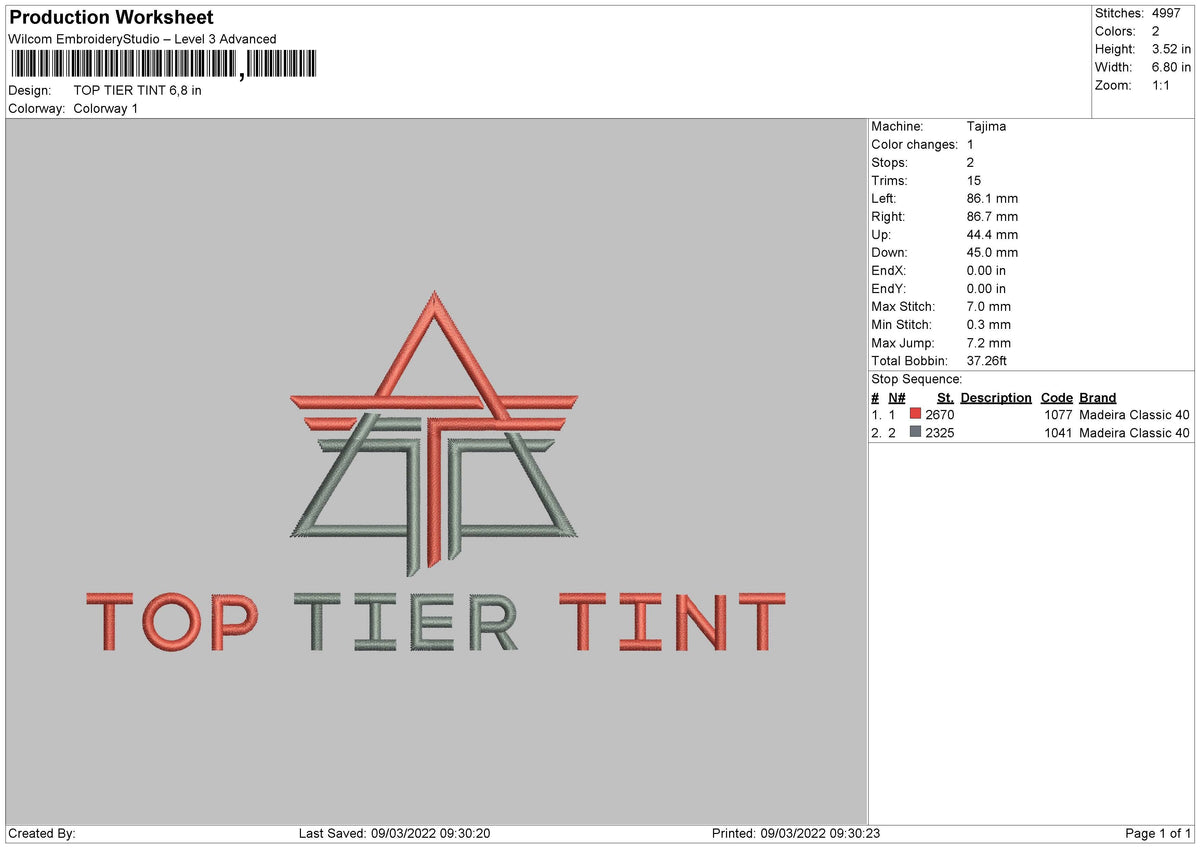Click the EndX value 0.00 in

click(x=987, y=270)
